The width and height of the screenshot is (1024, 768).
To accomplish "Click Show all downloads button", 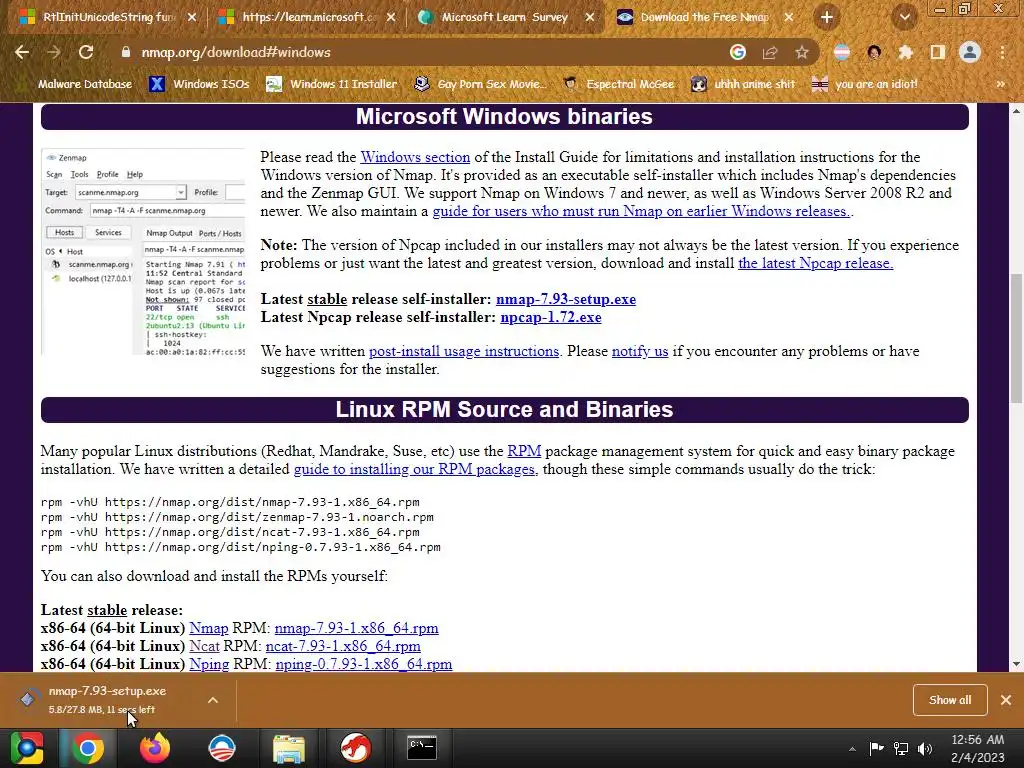I will (950, 700).
